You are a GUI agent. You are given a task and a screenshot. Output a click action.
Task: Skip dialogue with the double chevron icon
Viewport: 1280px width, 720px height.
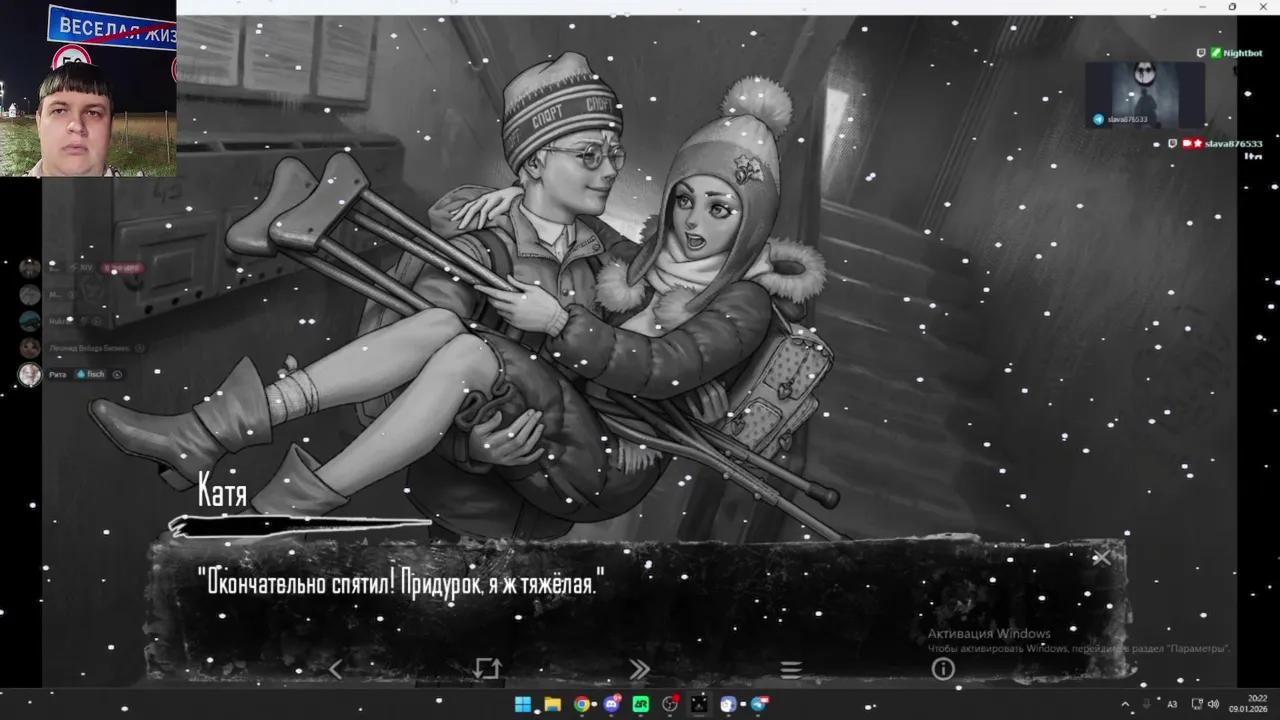point(639,670)
